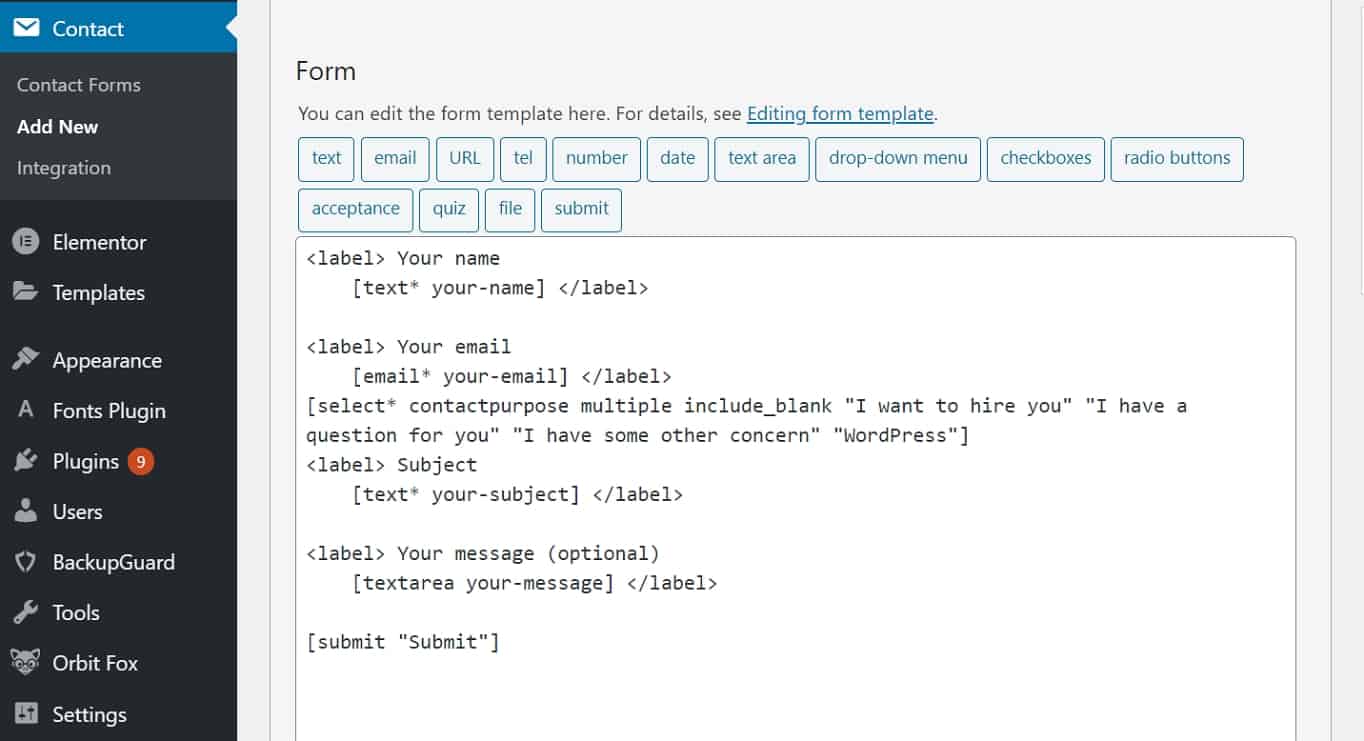Click the "<label> Your message (optional)" line
This screenshot has height=741, width=1364.
pos(483,554)
